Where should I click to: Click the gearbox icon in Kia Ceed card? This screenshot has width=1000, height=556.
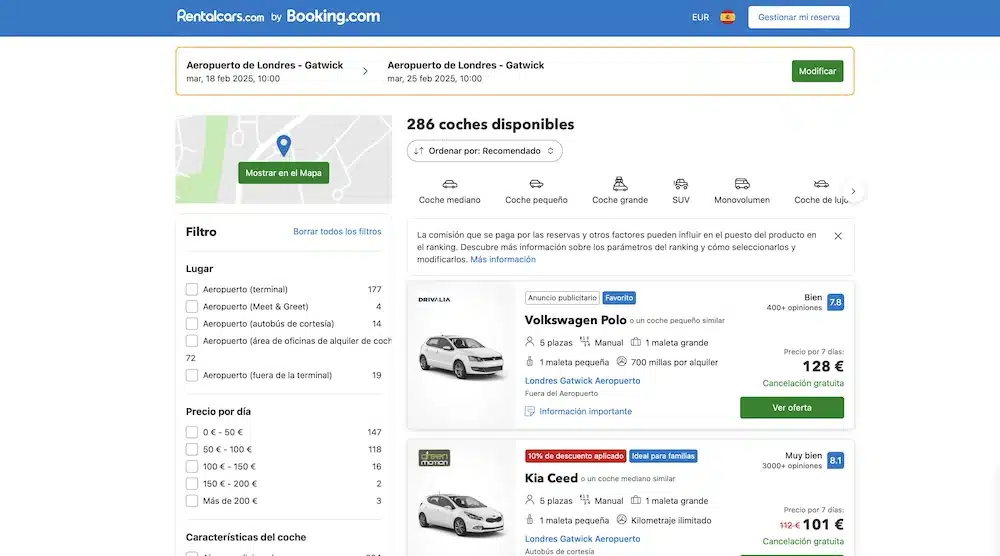585,500
